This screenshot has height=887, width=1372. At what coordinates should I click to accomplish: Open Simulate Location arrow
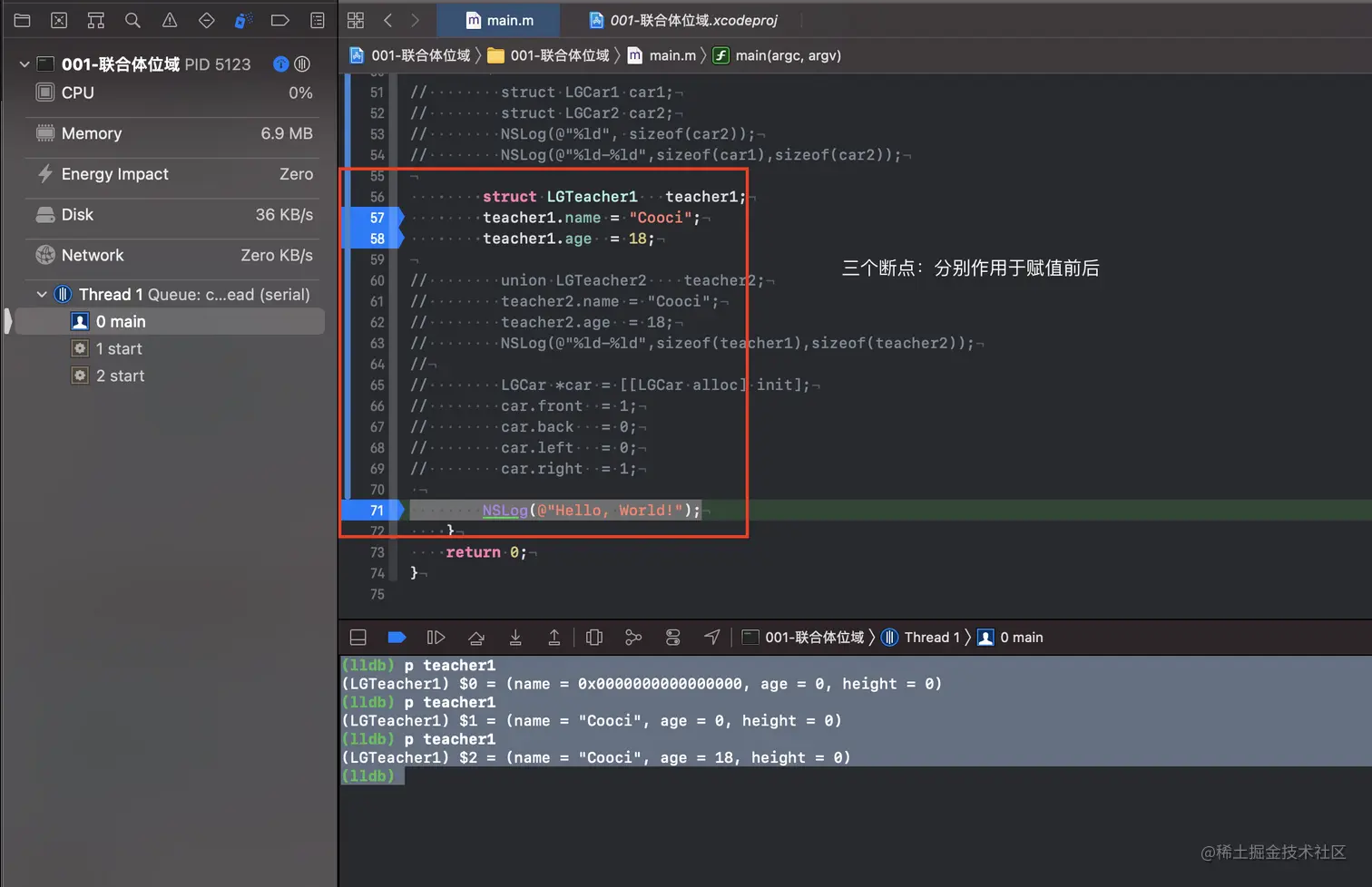click(x=712, y=638)
